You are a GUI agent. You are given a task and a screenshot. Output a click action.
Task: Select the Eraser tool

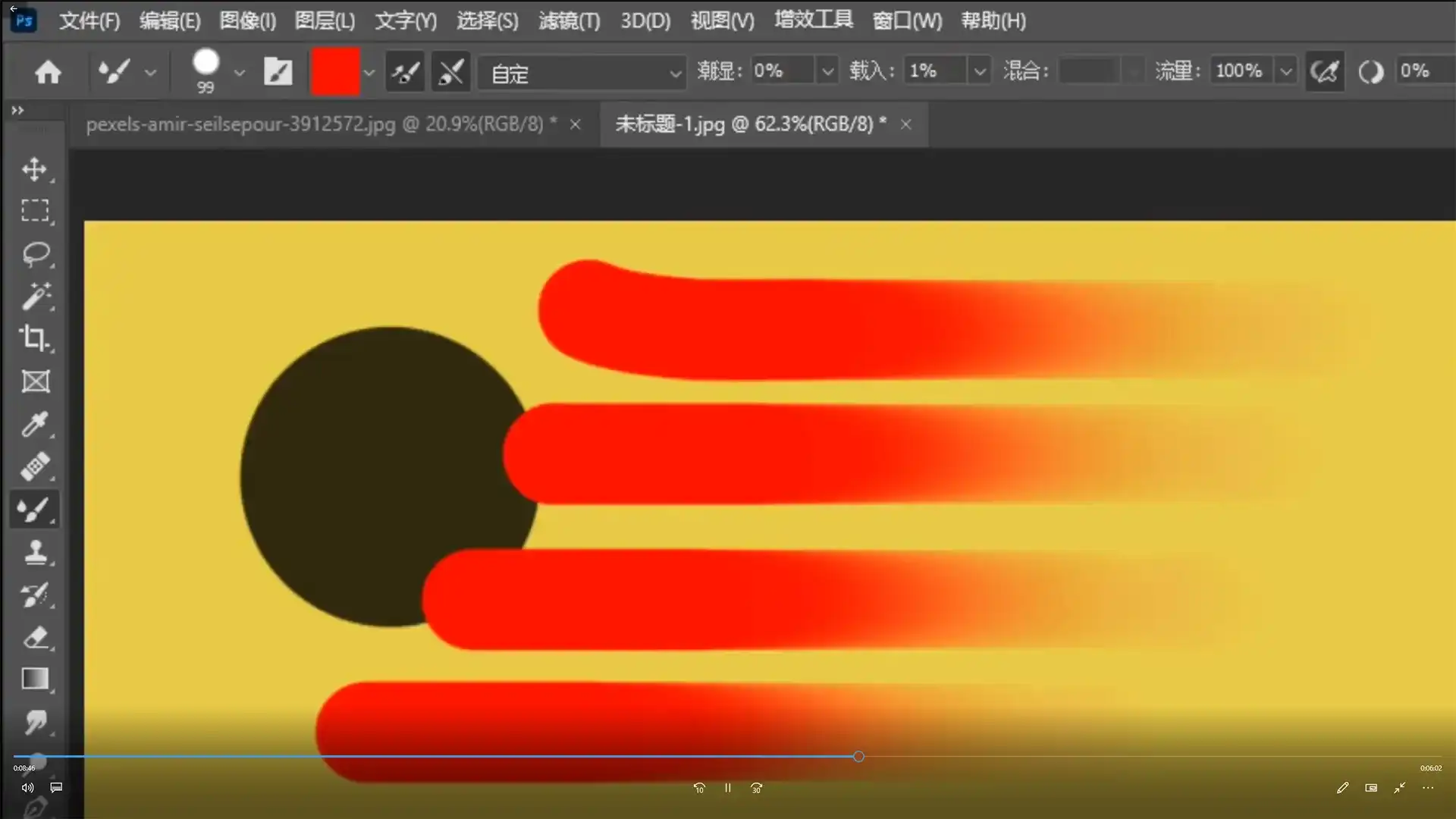coord(36,637)
